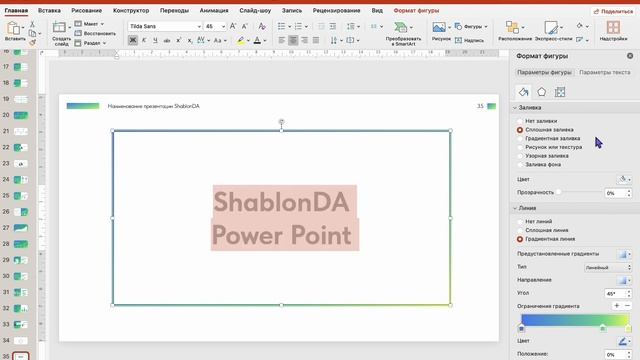Click the New Slide (Создать слайд) icon
This screenshot has width=640, height=360.
coord(59,28)
